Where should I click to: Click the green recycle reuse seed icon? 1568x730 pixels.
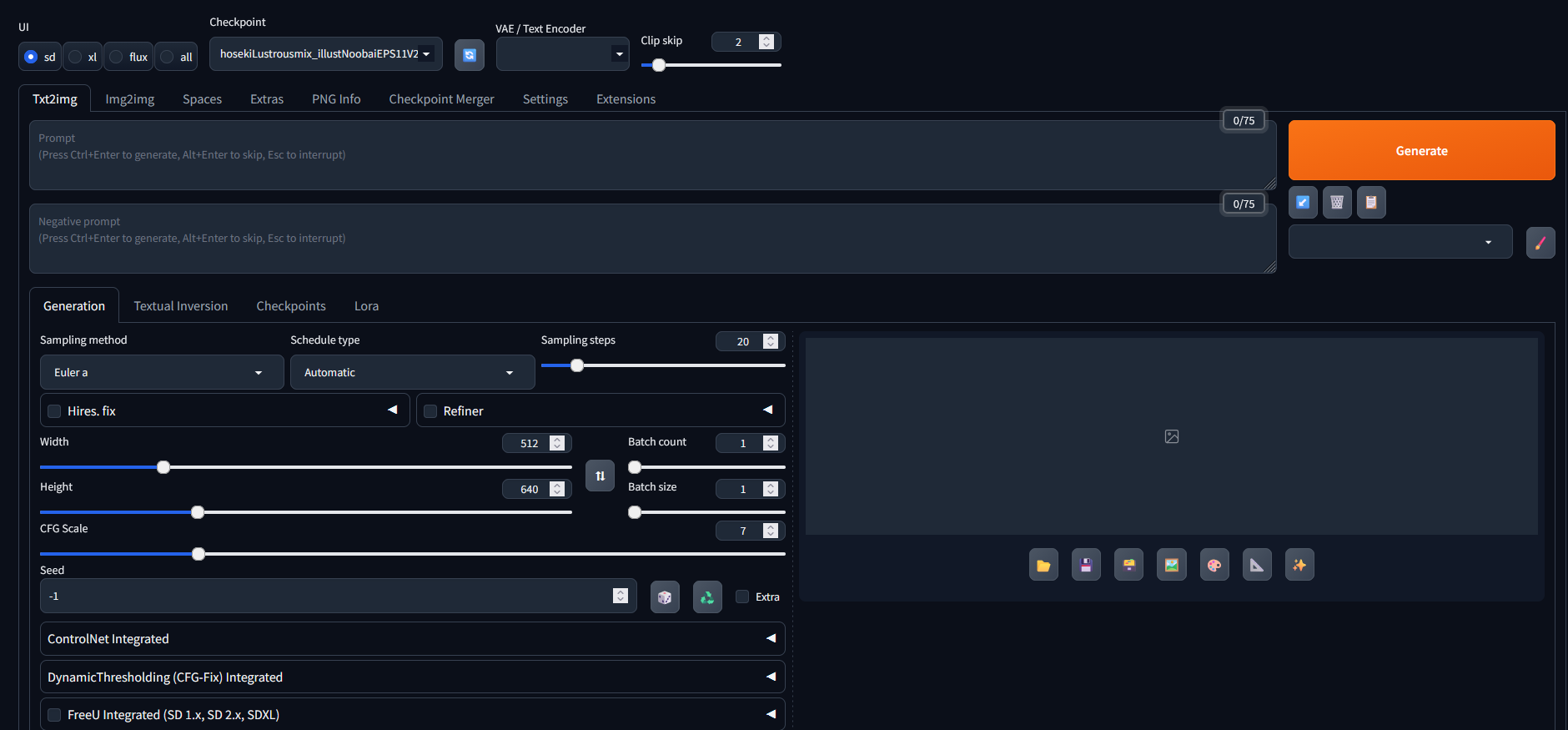tap(707, 597)
